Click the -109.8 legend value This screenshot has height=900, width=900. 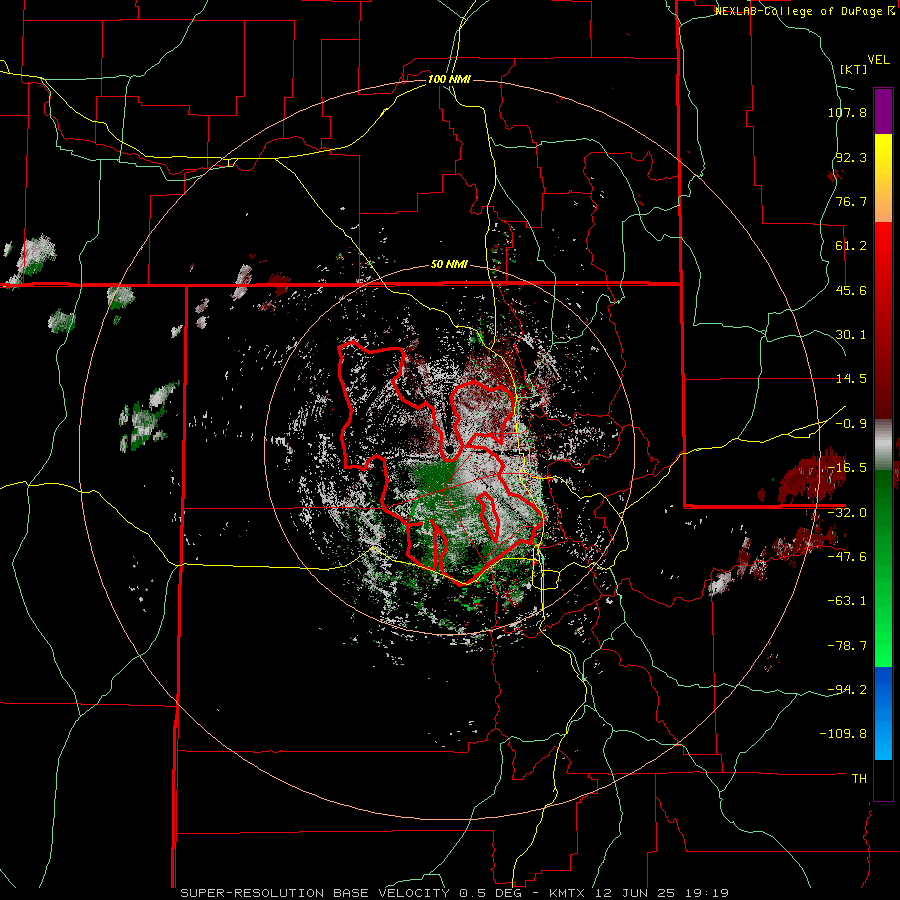click(x=843, y=734)
